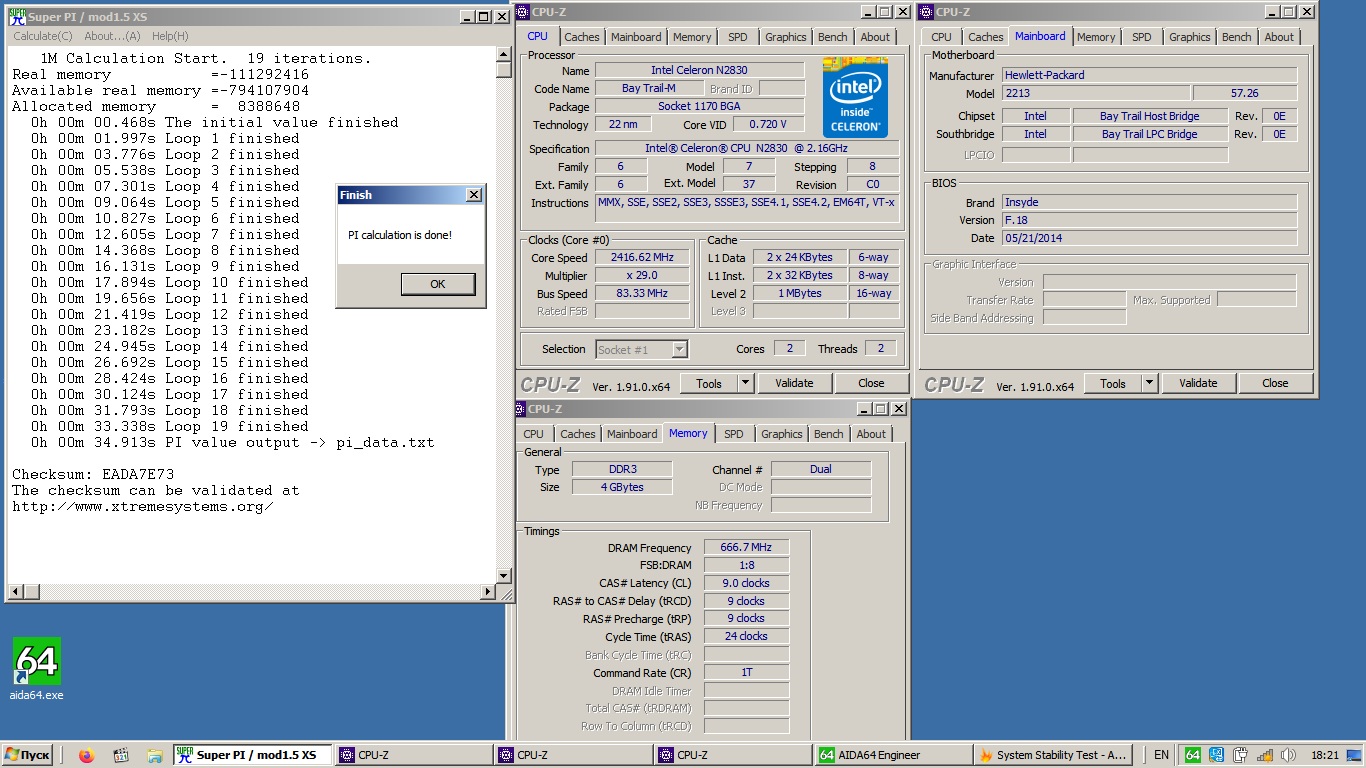Switch to System Stability Test taskbar button

tap(1054, 755)
